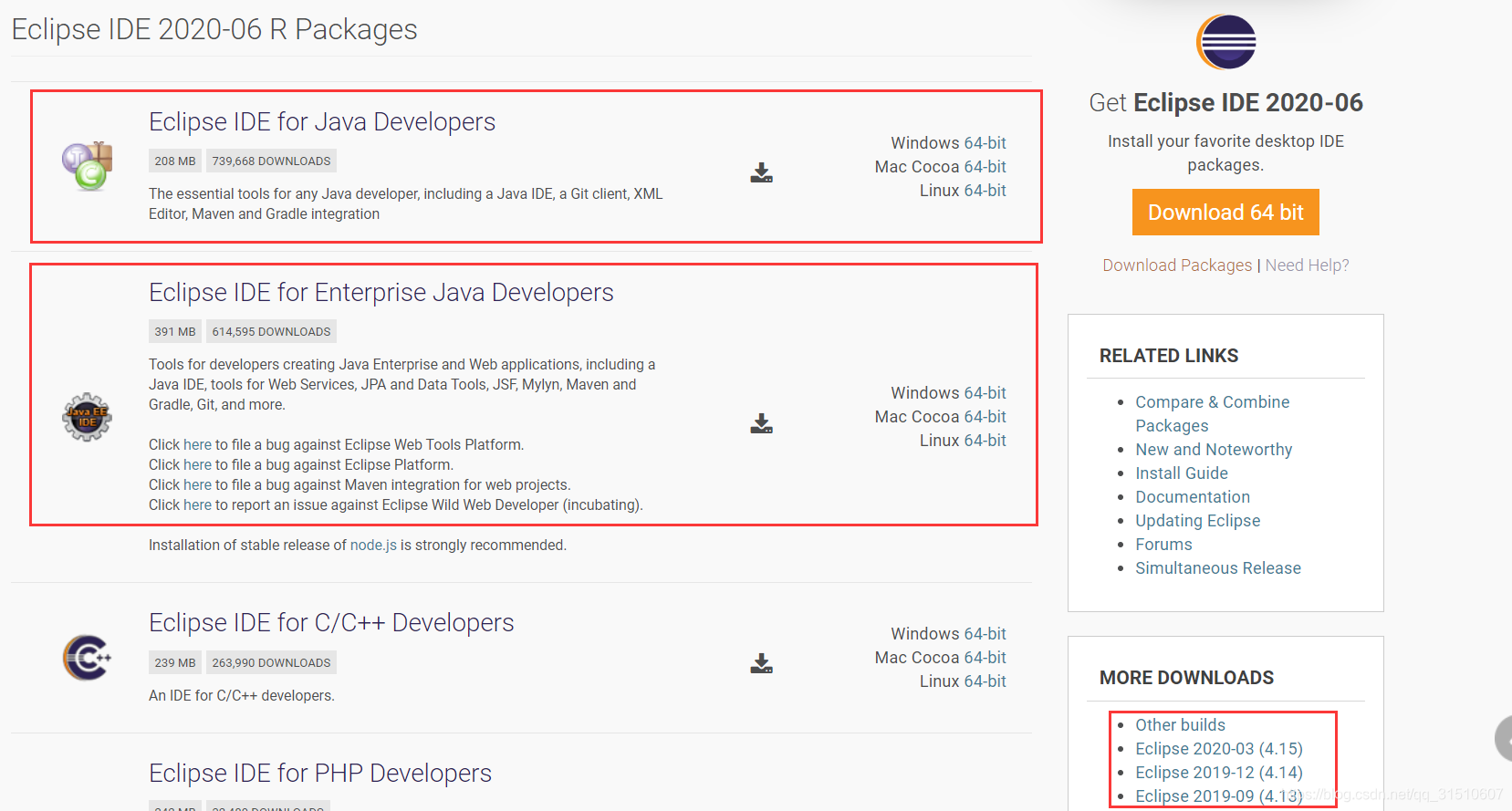Select Windows 64-bit for Java Developers
Viewport: 1512px width, 811px height.
point(985,143)
